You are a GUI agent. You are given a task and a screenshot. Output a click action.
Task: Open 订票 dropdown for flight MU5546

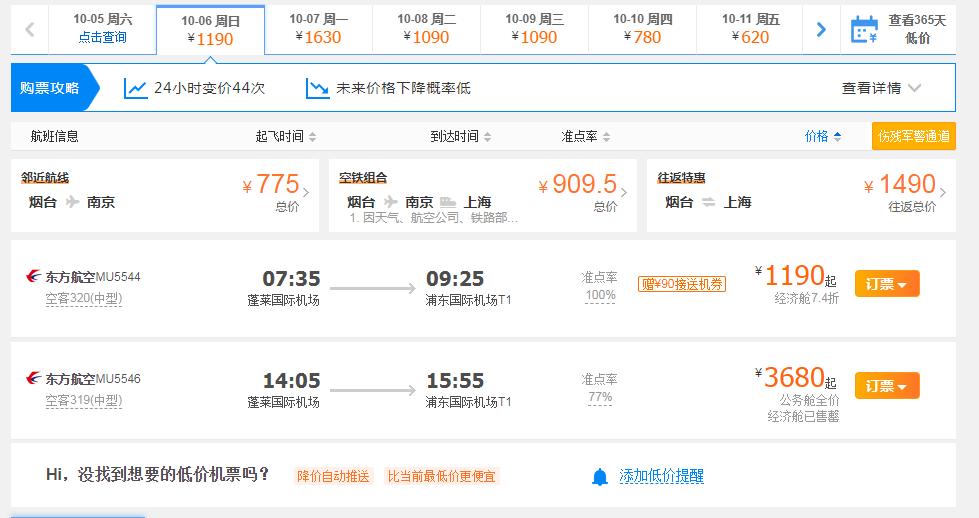click(887, 386)
